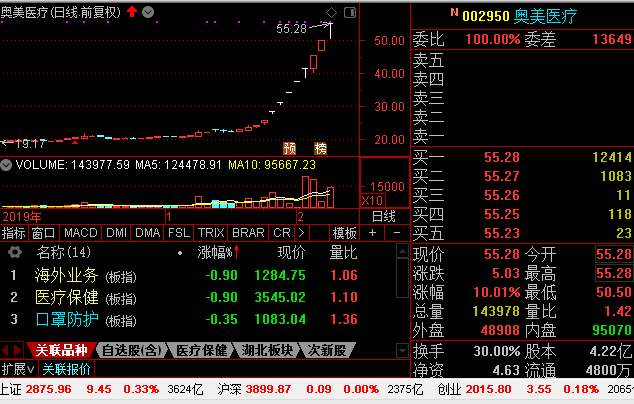Expand more indicators with the > arrow

301,233
